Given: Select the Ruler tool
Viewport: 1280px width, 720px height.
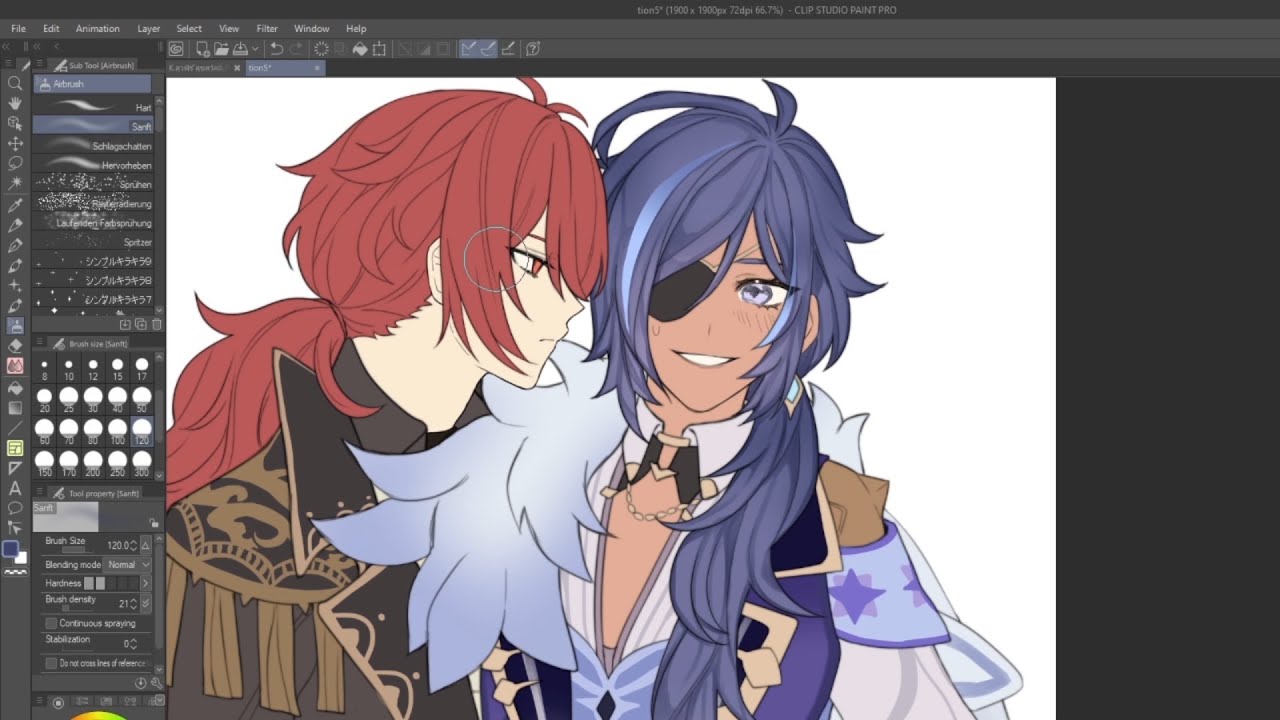Looking at the screenshot, I should coord(15,468).
